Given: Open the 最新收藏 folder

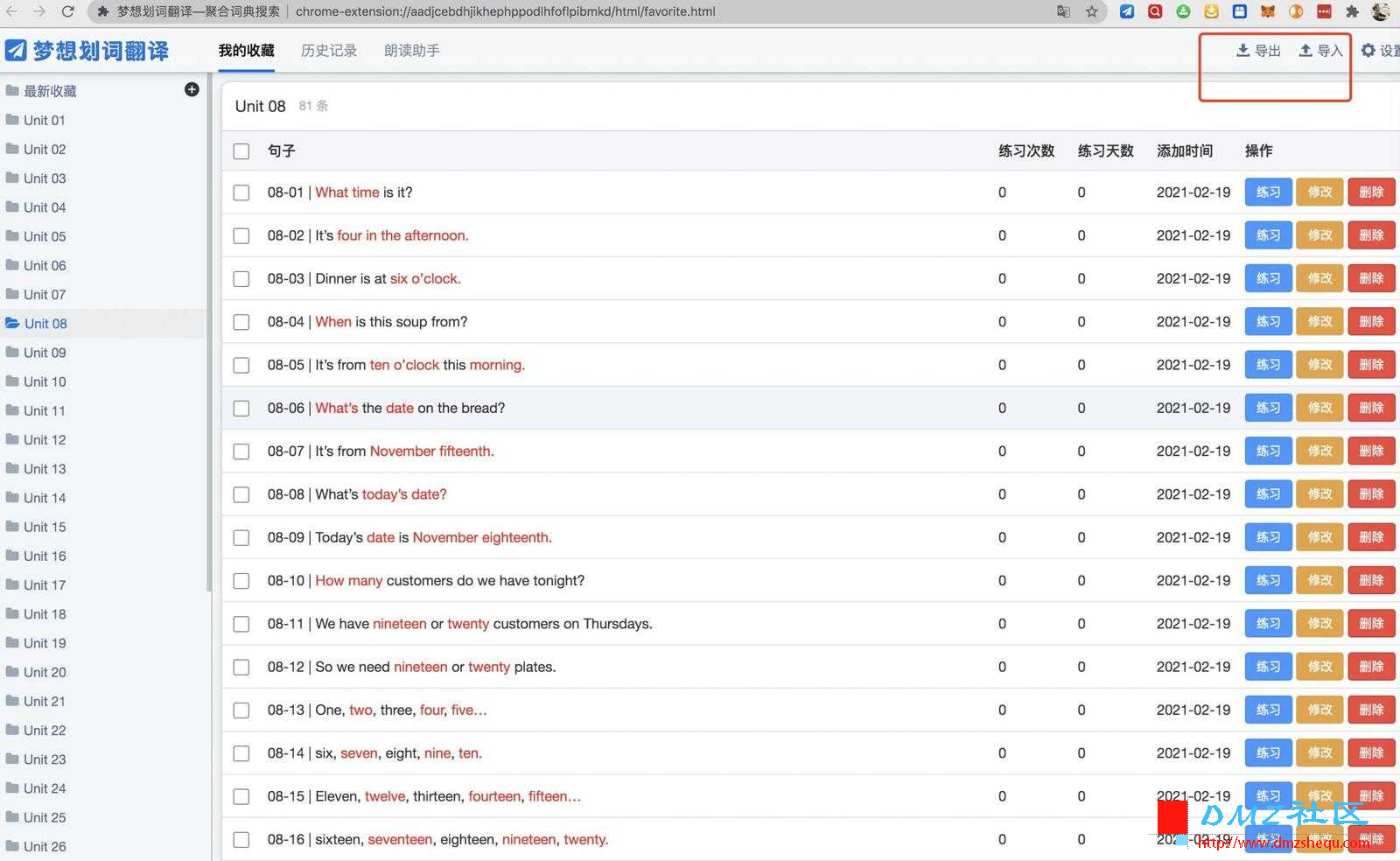Looking at the screenshot, I should (x=103, y=91).
